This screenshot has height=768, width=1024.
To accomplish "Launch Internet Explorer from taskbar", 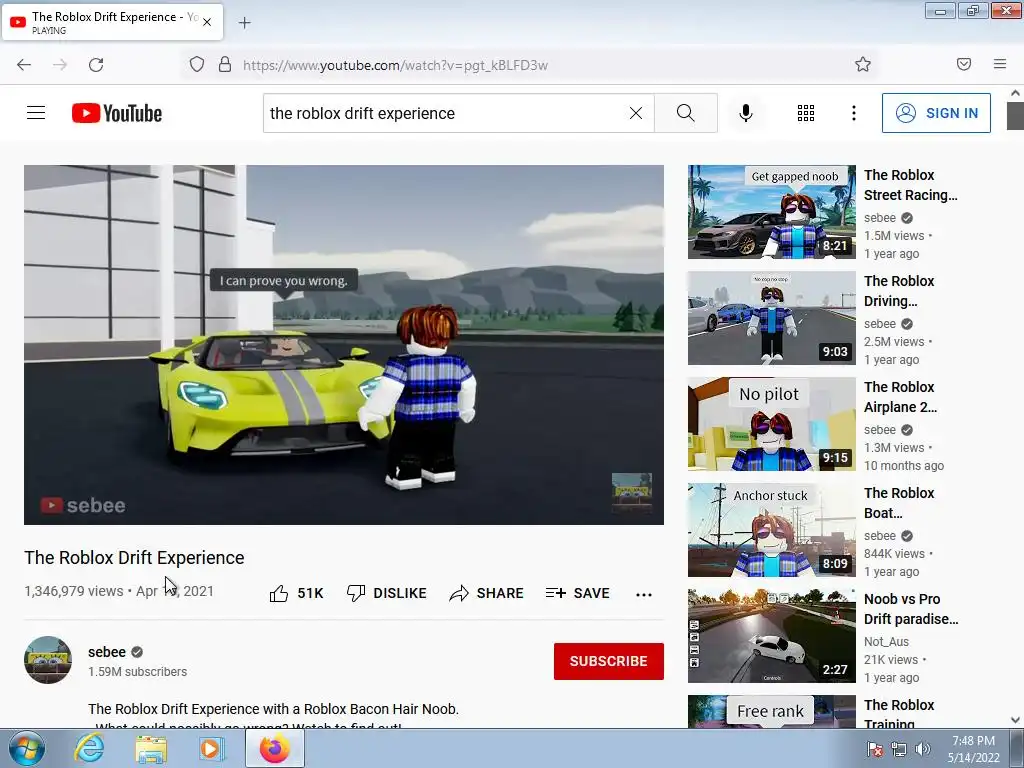I will pos(89,748).
